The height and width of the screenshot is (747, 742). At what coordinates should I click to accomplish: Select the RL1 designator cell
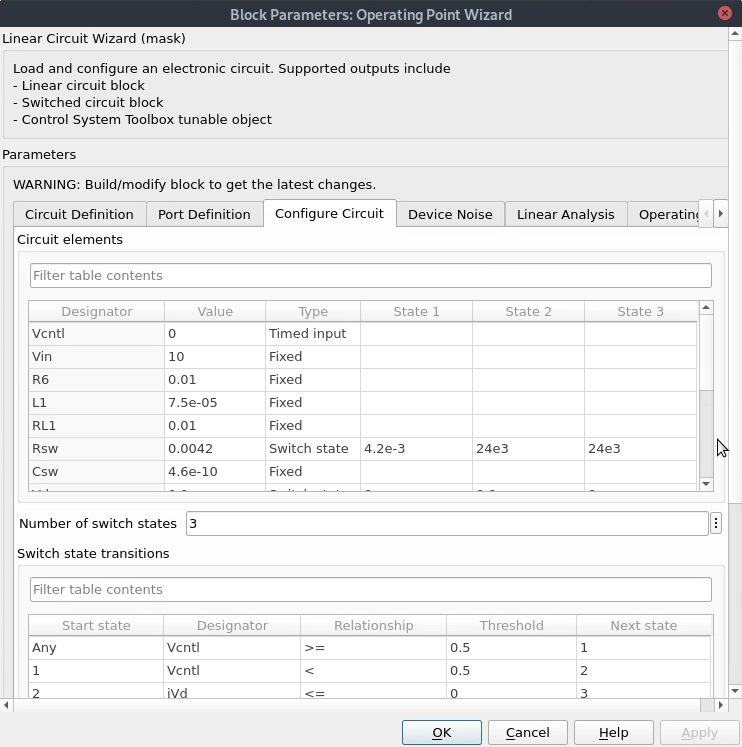tap(97, 425)
